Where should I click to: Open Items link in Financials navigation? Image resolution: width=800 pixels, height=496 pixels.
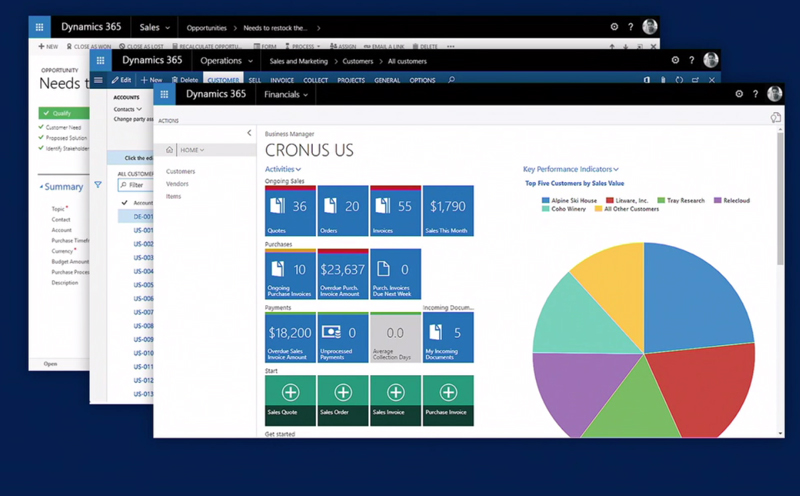tap(173, 196)
